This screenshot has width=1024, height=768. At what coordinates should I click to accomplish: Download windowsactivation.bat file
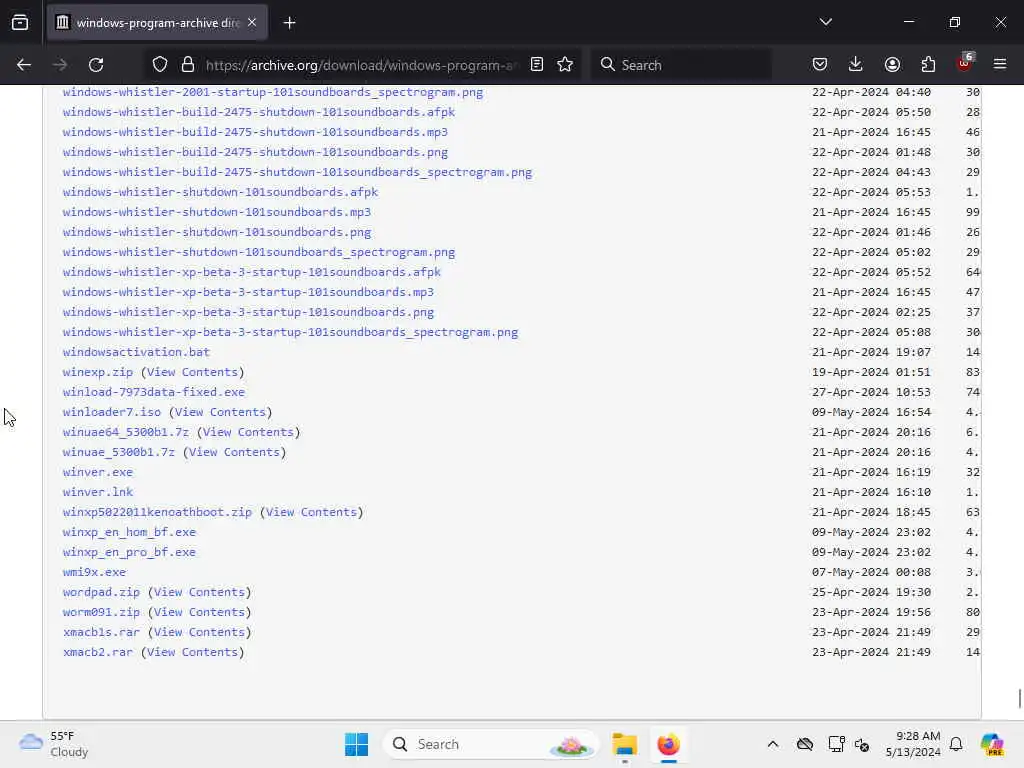(x=136, y=352)
